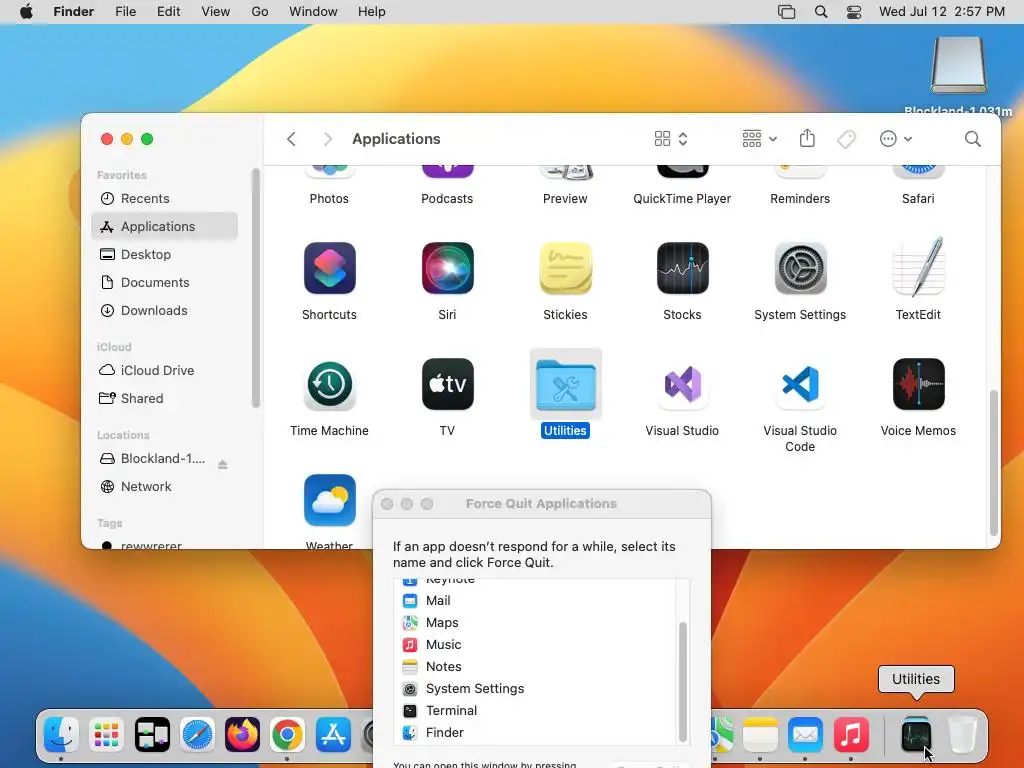This screenshot has height=768, width=1024.
Task: Open System Settings app icon in Finder
Action: point(801,268)
